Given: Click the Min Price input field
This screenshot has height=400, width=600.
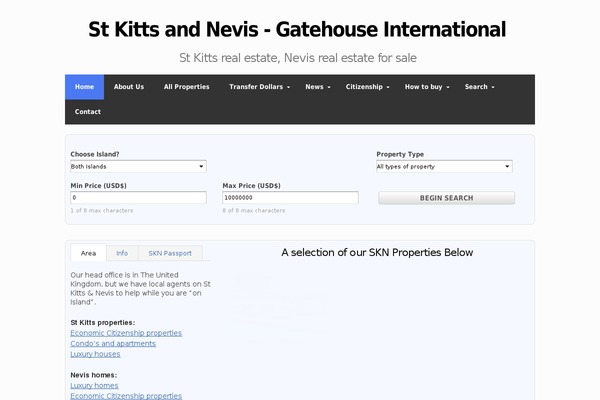Looking at the screenshot, I should coord(139,198).
